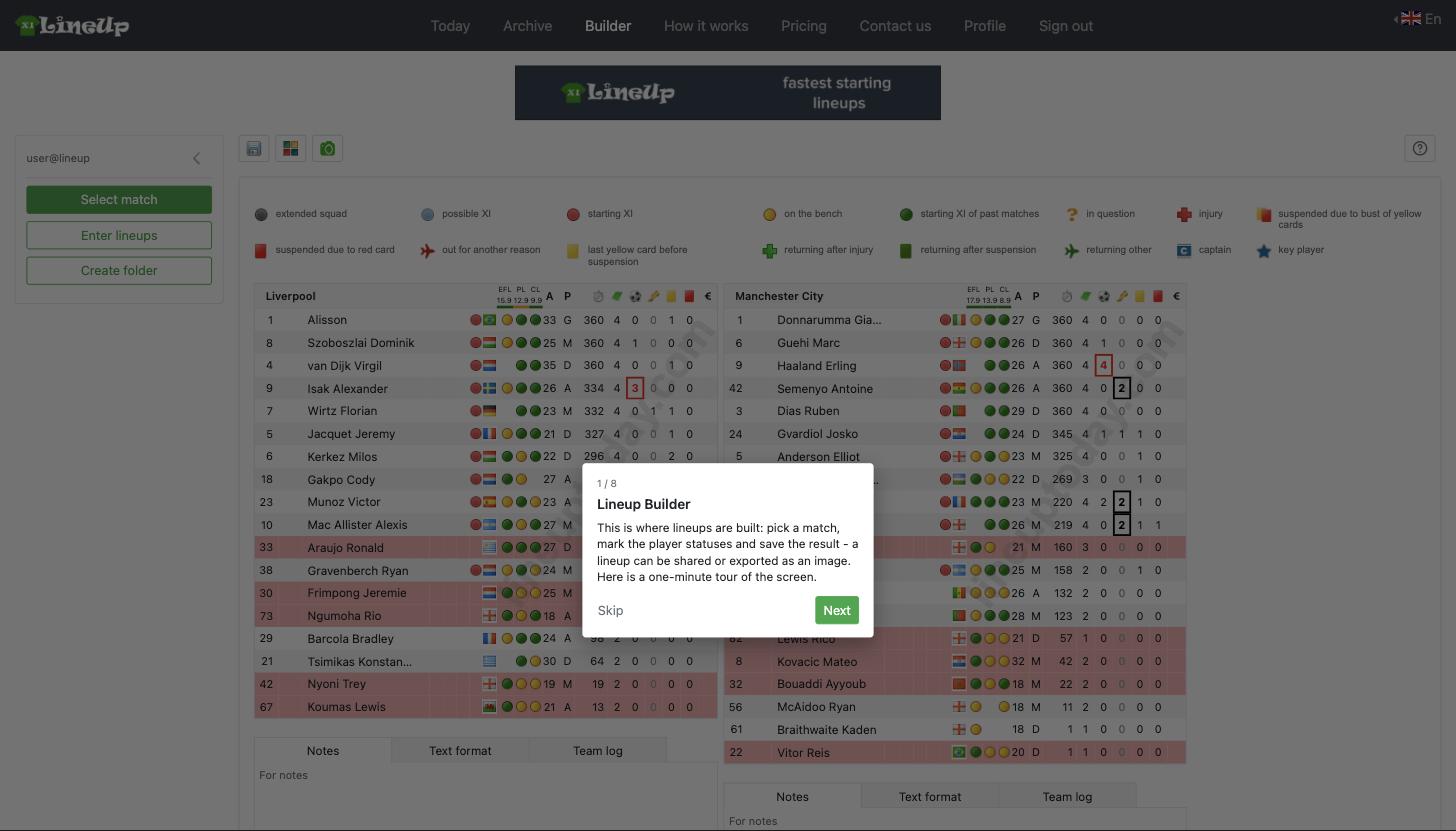Click the key player blue star legend icon
The image size is (1456, 831).
click(1264, 250)
